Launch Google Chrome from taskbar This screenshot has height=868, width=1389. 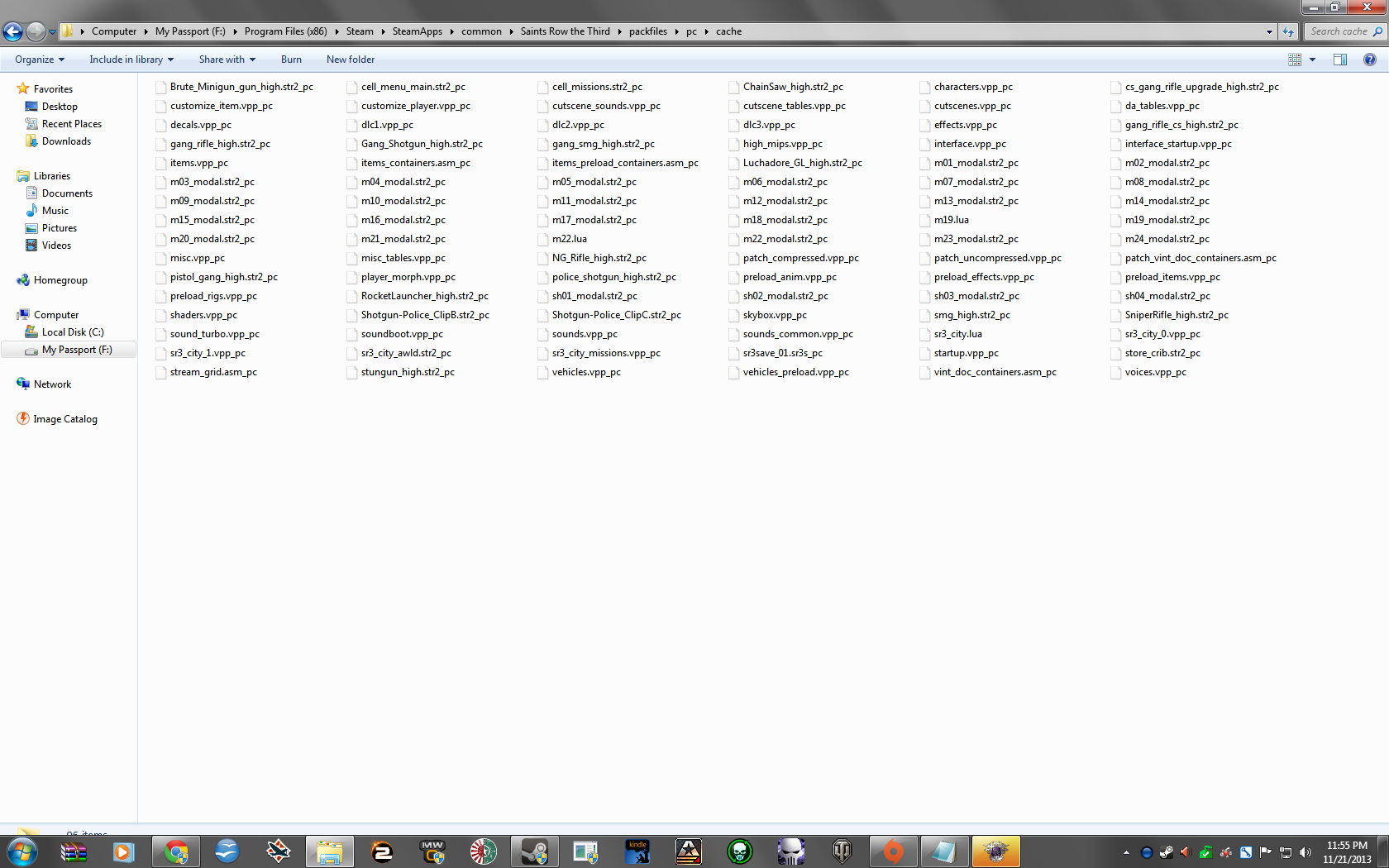tap(176, 851)
